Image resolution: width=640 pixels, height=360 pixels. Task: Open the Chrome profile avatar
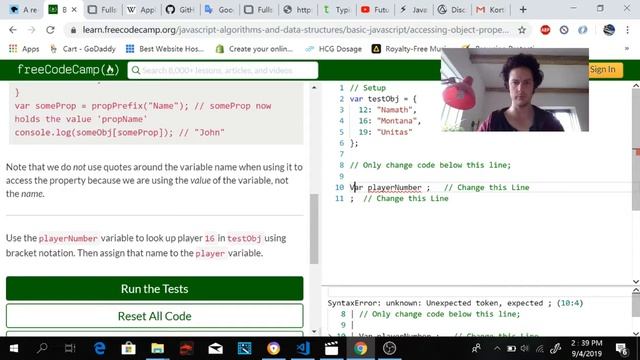(609, 30)
